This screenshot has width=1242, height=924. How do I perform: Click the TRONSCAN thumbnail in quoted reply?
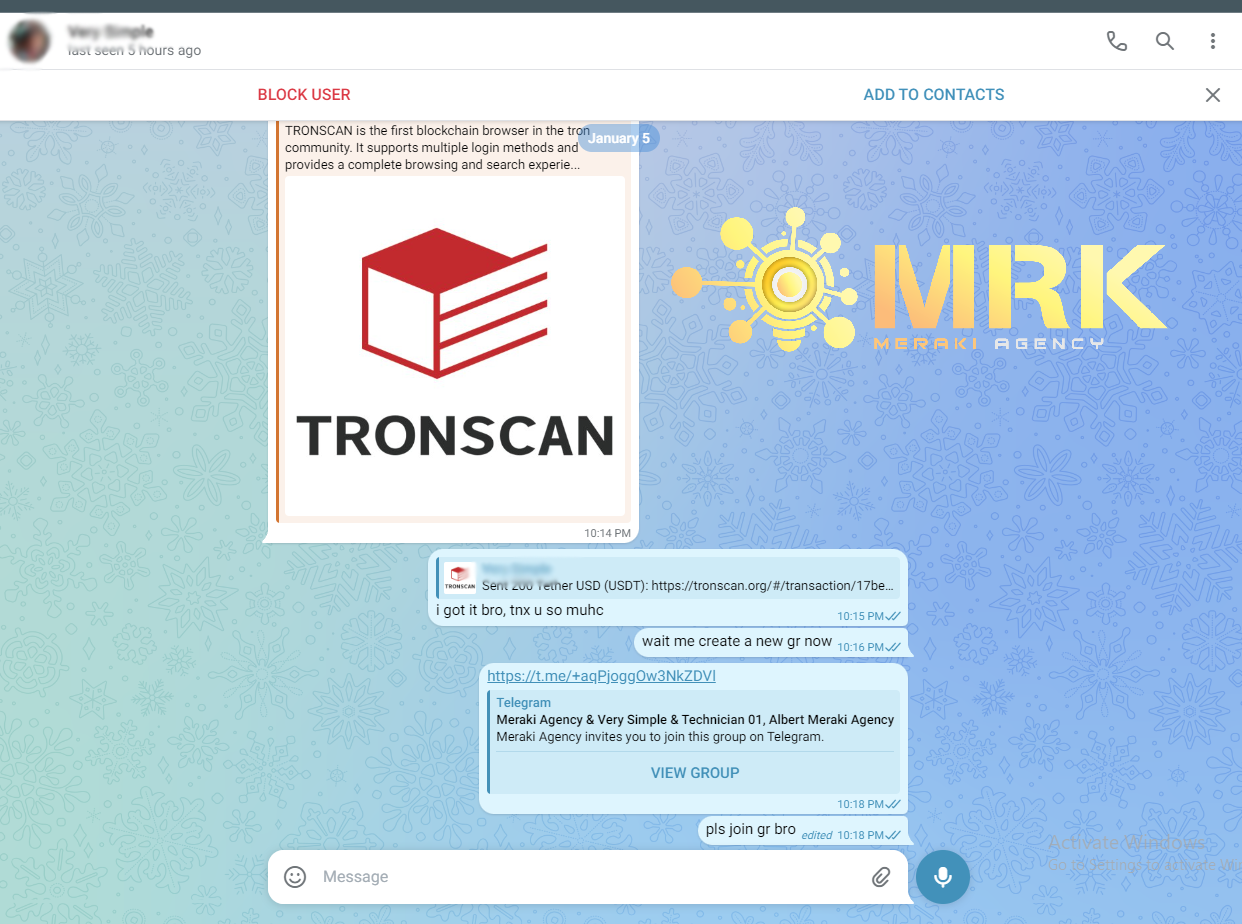coord(460,578)
